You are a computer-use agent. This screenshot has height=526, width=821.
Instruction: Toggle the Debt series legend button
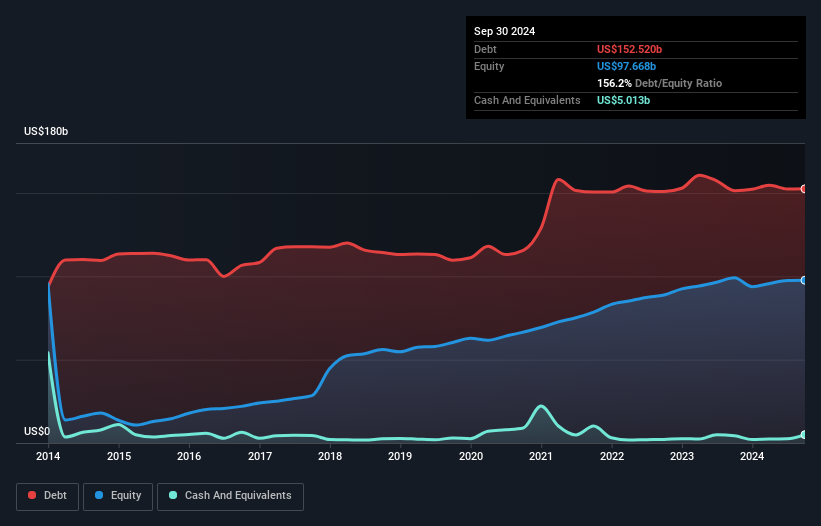[x=48, y=496]
